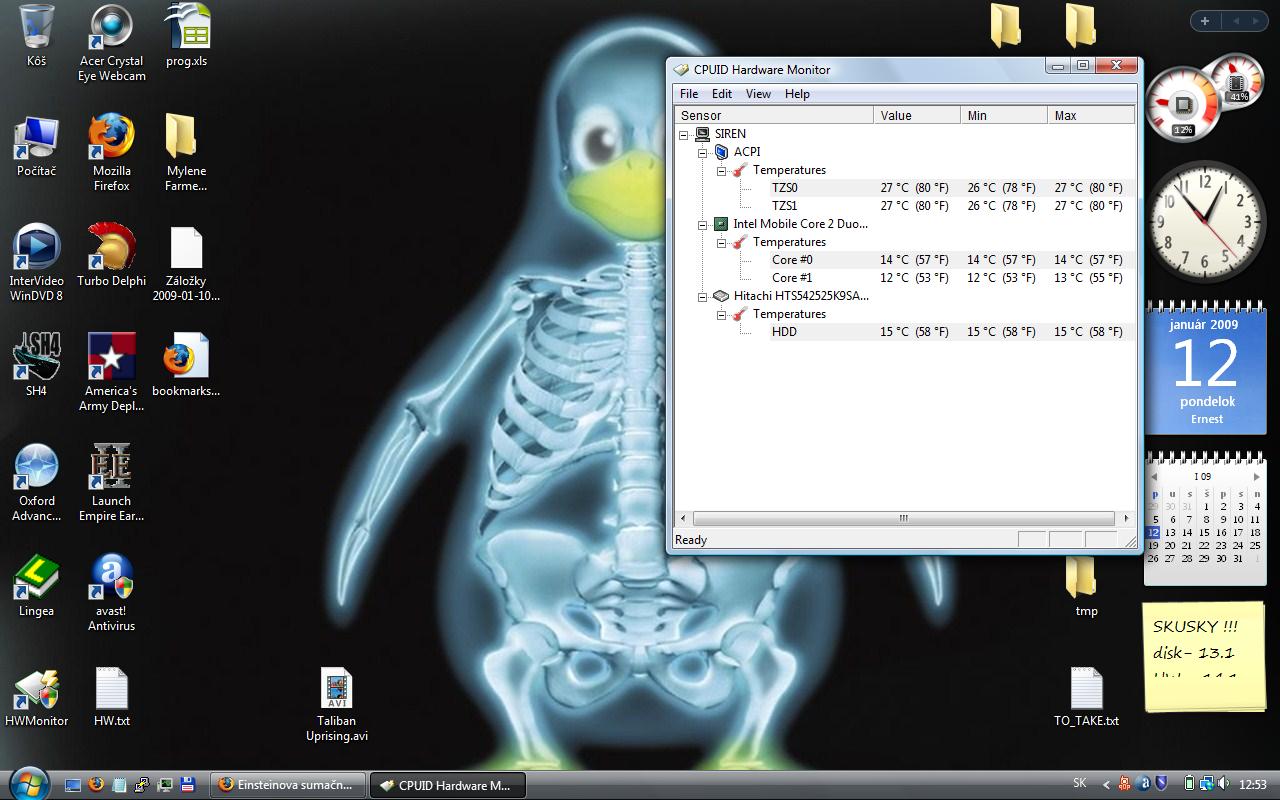
Task: Select the tmp folder on desktop
Action: 1086,588
